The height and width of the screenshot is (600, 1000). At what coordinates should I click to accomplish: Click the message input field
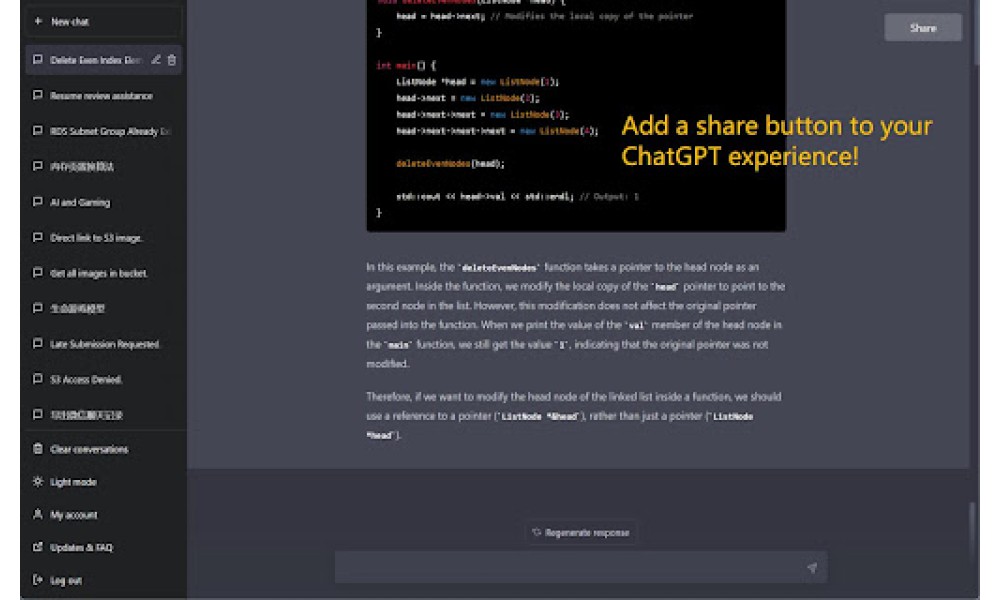click(x=581, y=567)
